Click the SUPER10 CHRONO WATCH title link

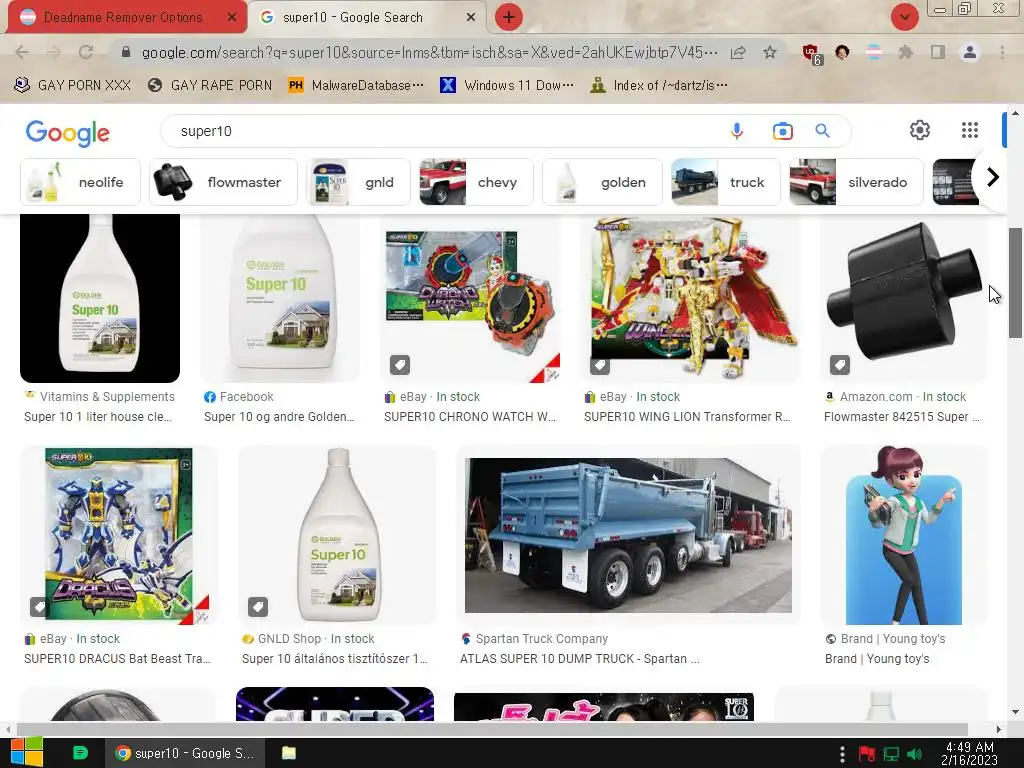pos(470,417)
